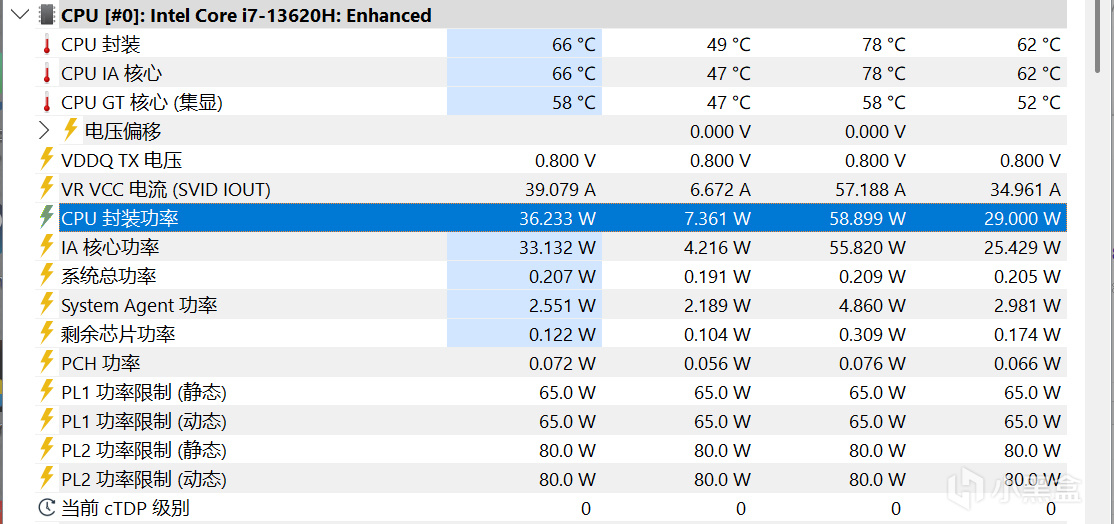This screenshot has width=1114, height=524.
Task: Select the PL2 功率限制 (静态) label
Action: (x=144, y=450)
